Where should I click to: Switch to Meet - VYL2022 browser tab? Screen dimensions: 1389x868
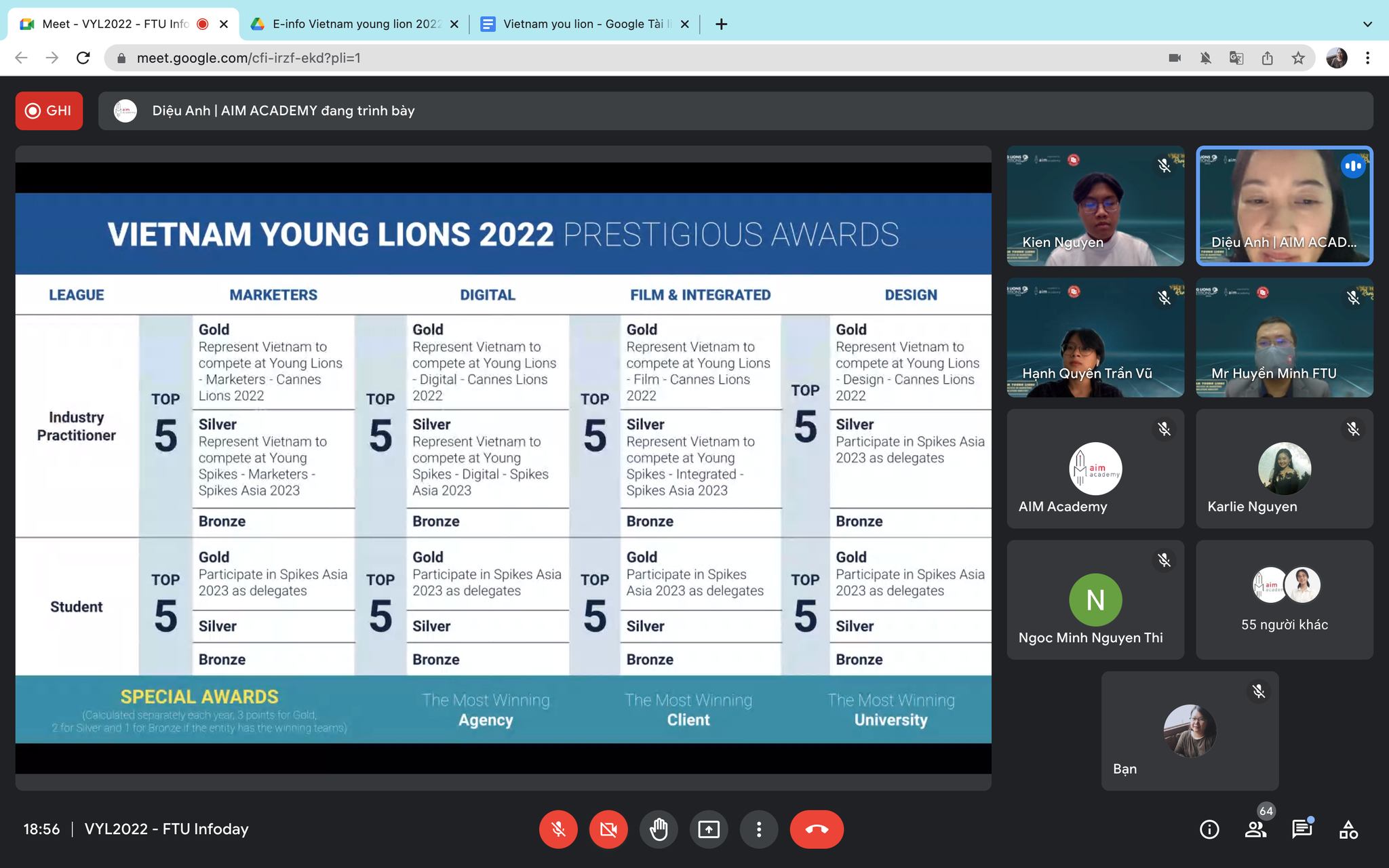114,24
